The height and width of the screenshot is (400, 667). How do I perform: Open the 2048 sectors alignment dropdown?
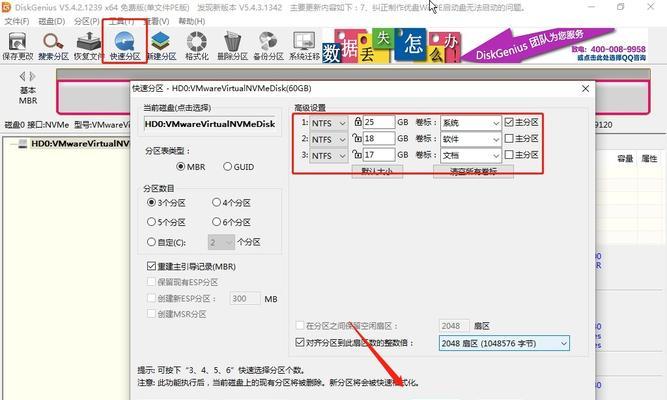click(x=504, y=343)
